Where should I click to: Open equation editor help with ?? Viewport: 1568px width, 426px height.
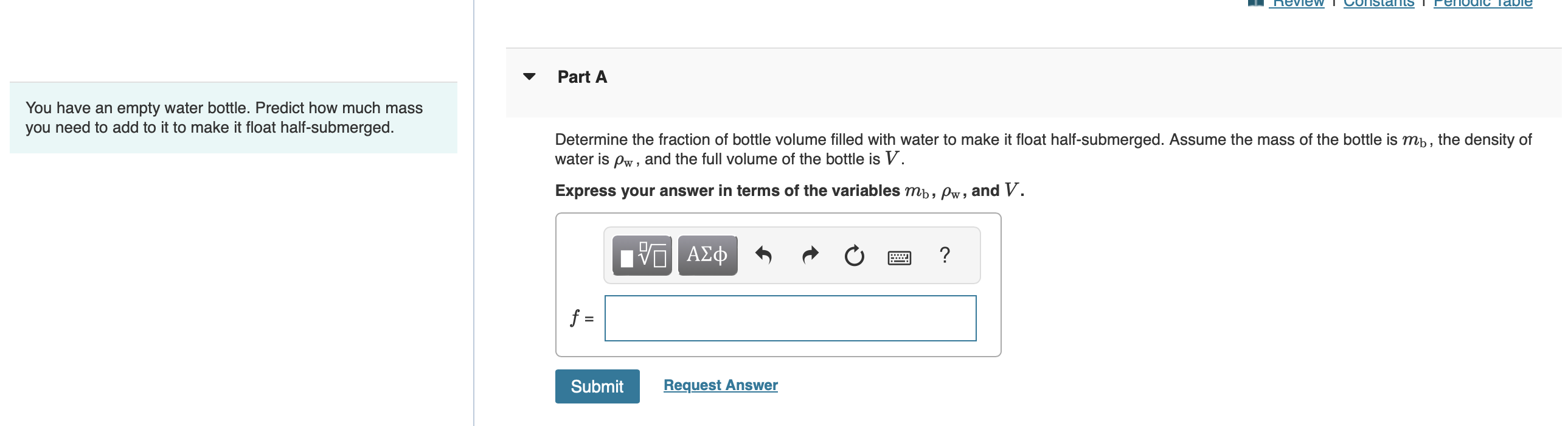pyautogui.click(x=943, y=256)
